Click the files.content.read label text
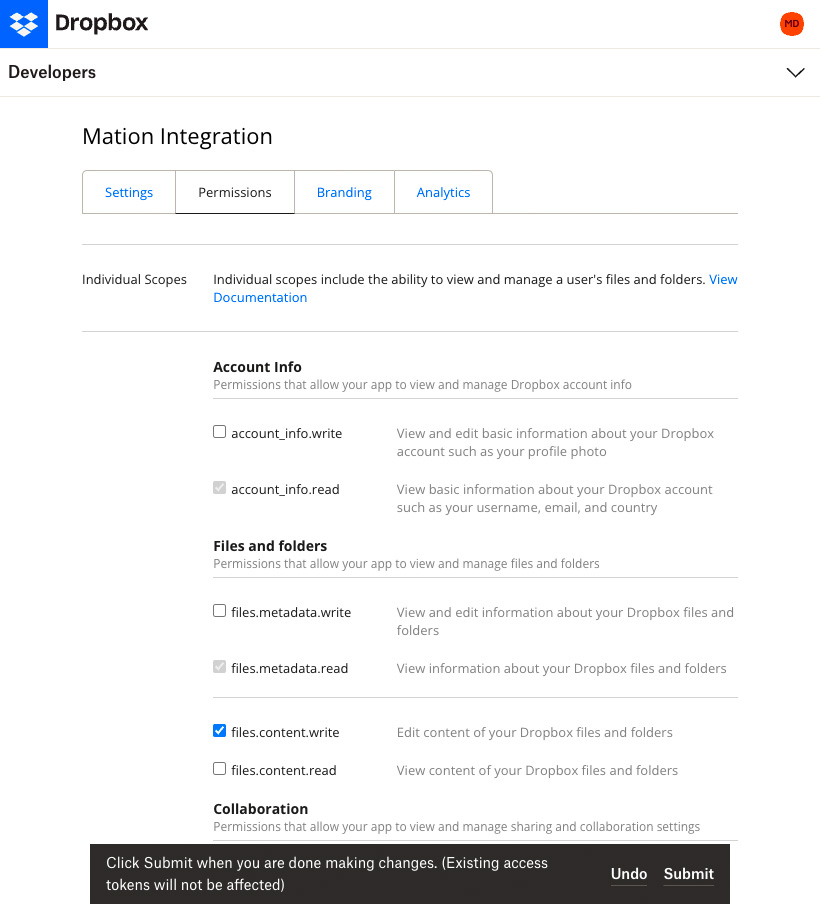Viewport: 820px width, 920px height. (284, 770)
